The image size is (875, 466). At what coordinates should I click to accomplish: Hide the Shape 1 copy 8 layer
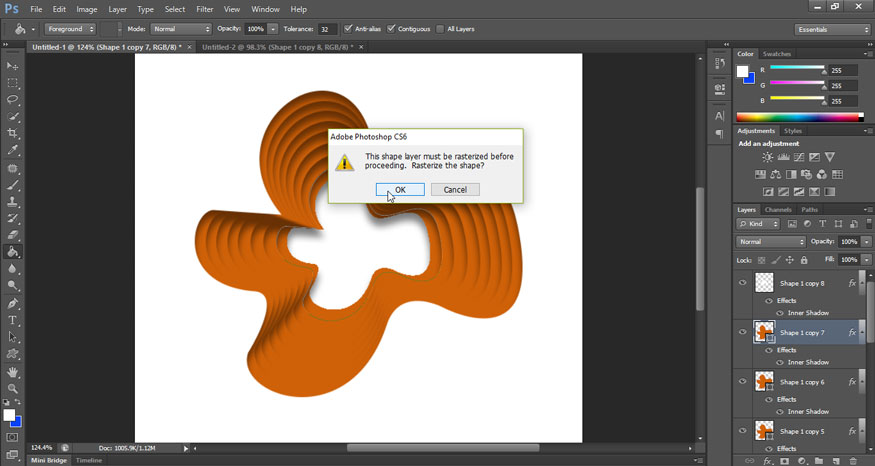point(743,283)
